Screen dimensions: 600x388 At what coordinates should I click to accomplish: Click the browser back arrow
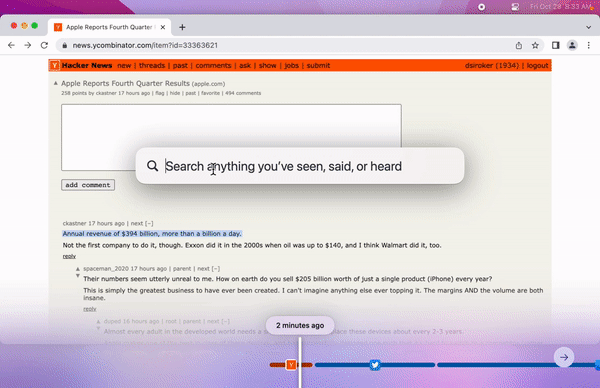(11, 45)
